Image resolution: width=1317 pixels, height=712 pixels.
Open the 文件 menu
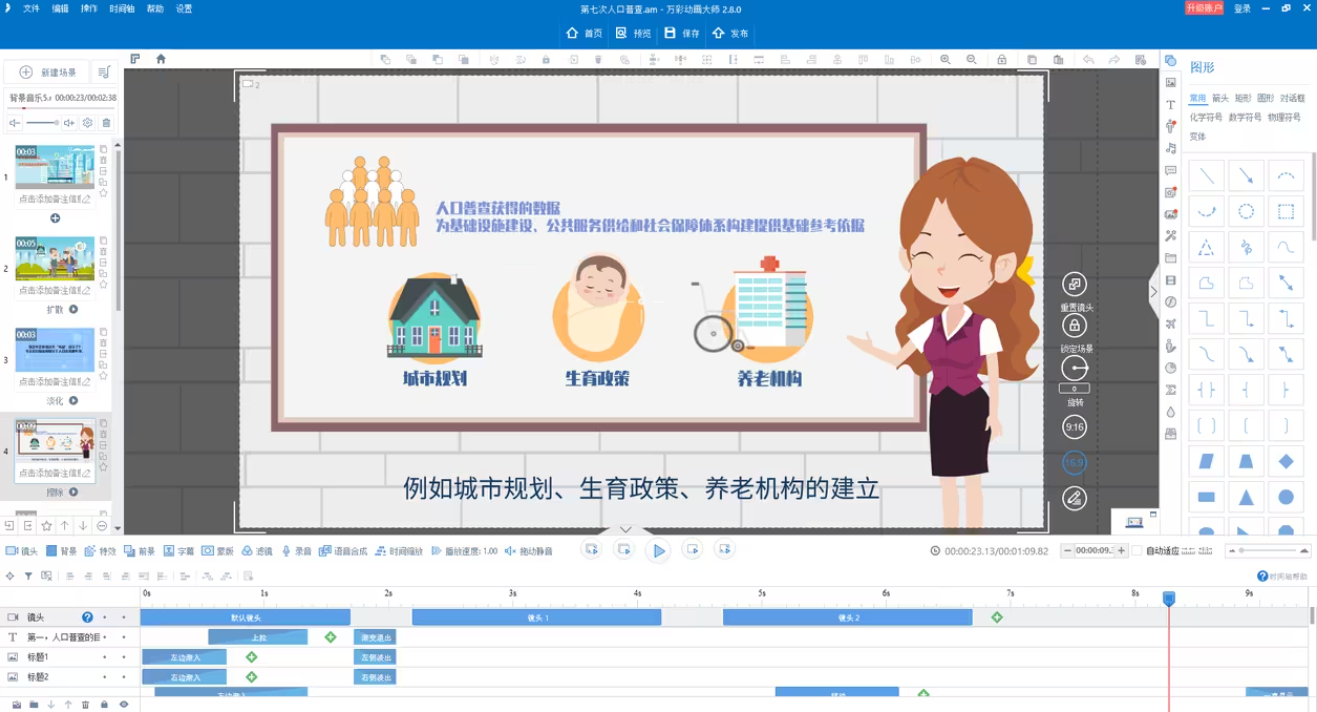coord(31,9)
